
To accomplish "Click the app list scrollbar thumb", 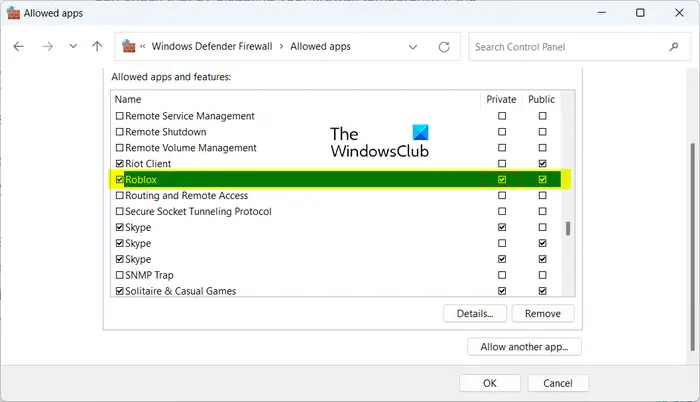I will (x=568, y=228).
